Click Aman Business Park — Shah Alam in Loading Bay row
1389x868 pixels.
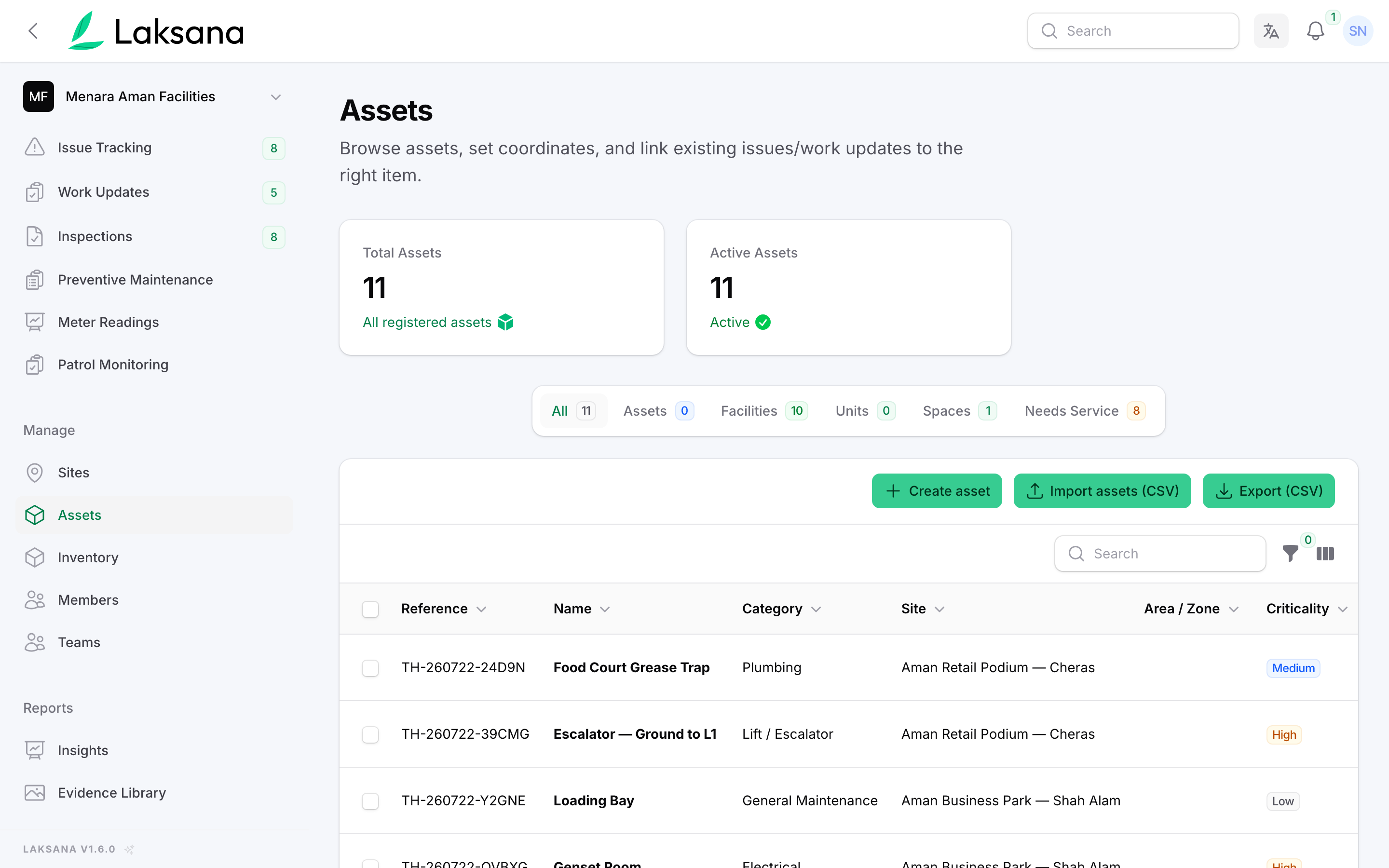[x=1011, y=801]
